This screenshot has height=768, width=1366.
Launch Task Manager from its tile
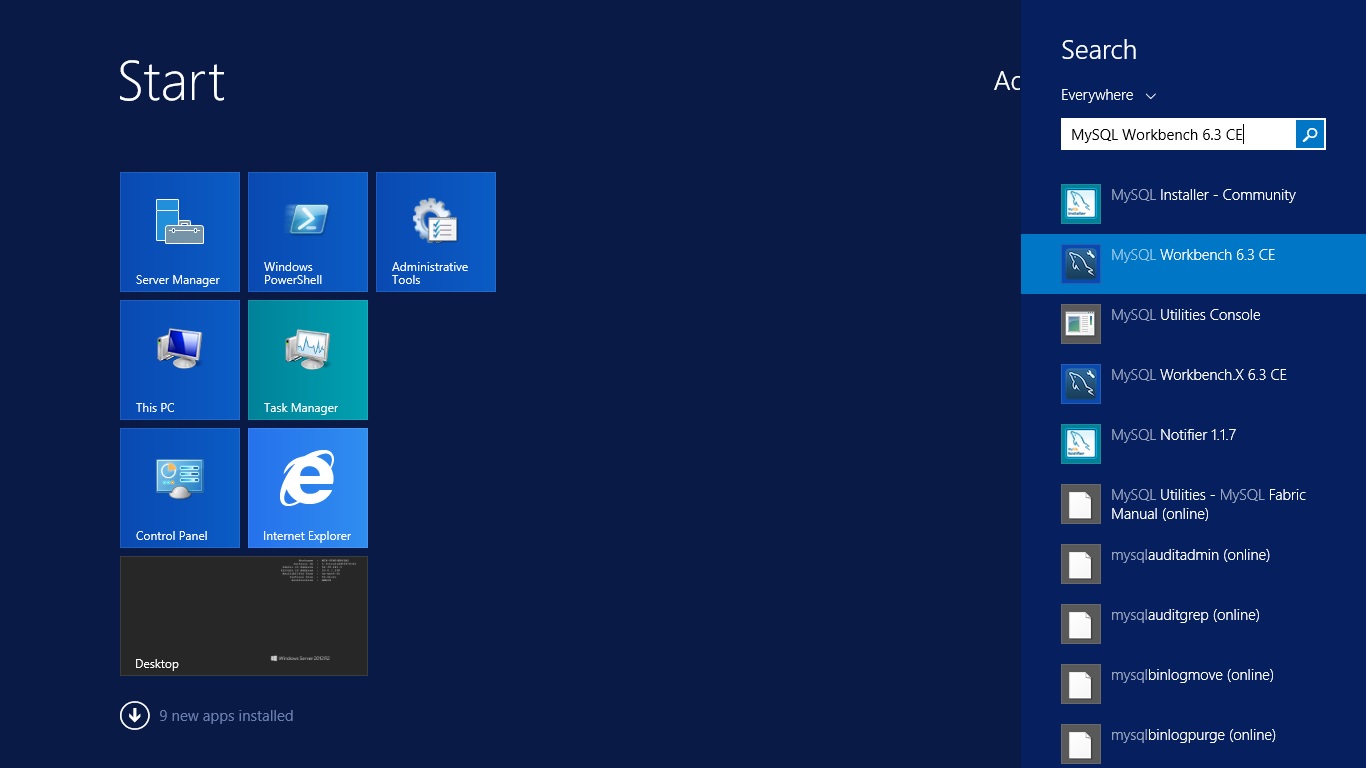point(308,360)
